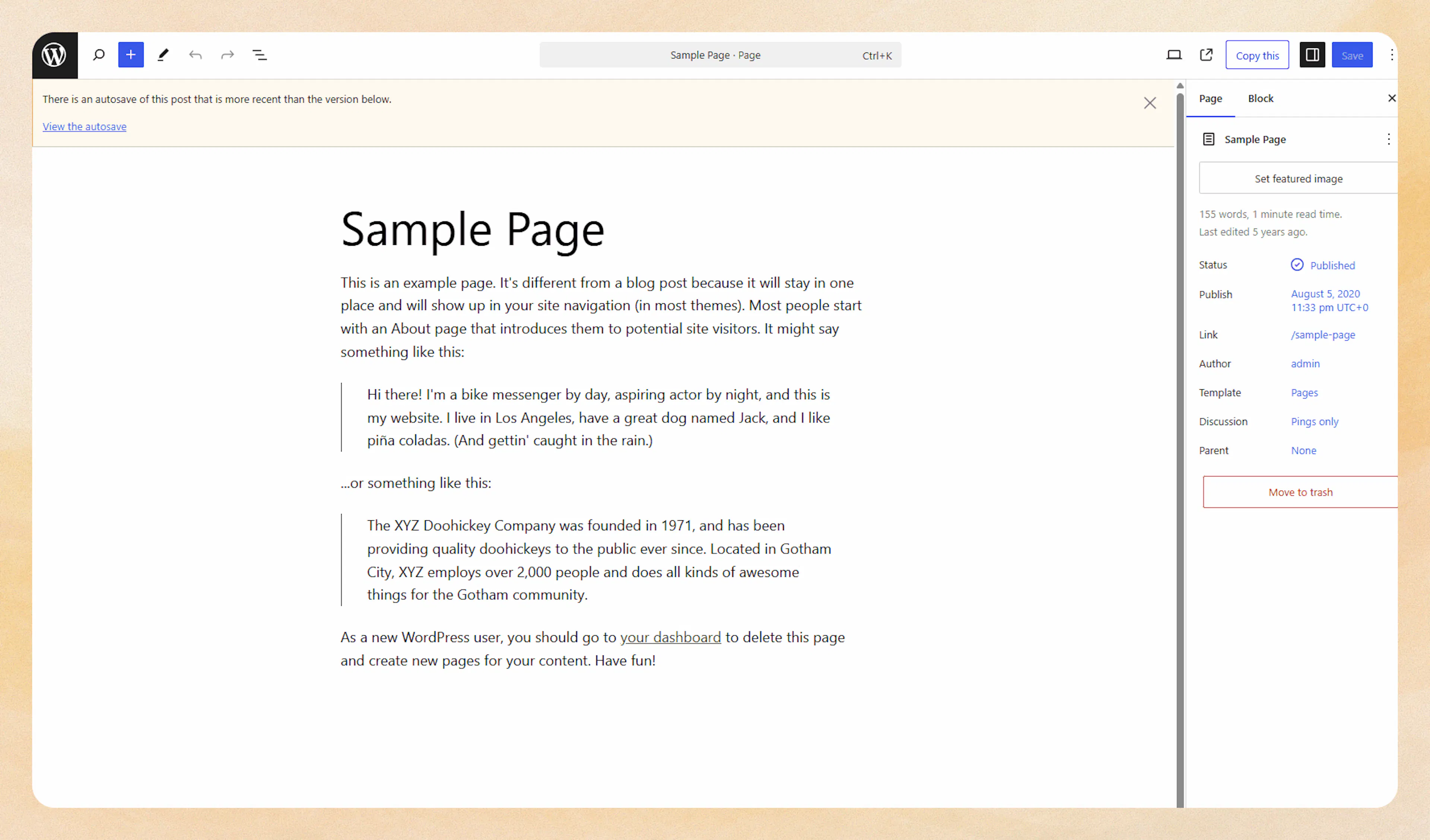The height and width of the screenshot is (840, 1430).
Task: Undo the last change
Action: [195, 54]
